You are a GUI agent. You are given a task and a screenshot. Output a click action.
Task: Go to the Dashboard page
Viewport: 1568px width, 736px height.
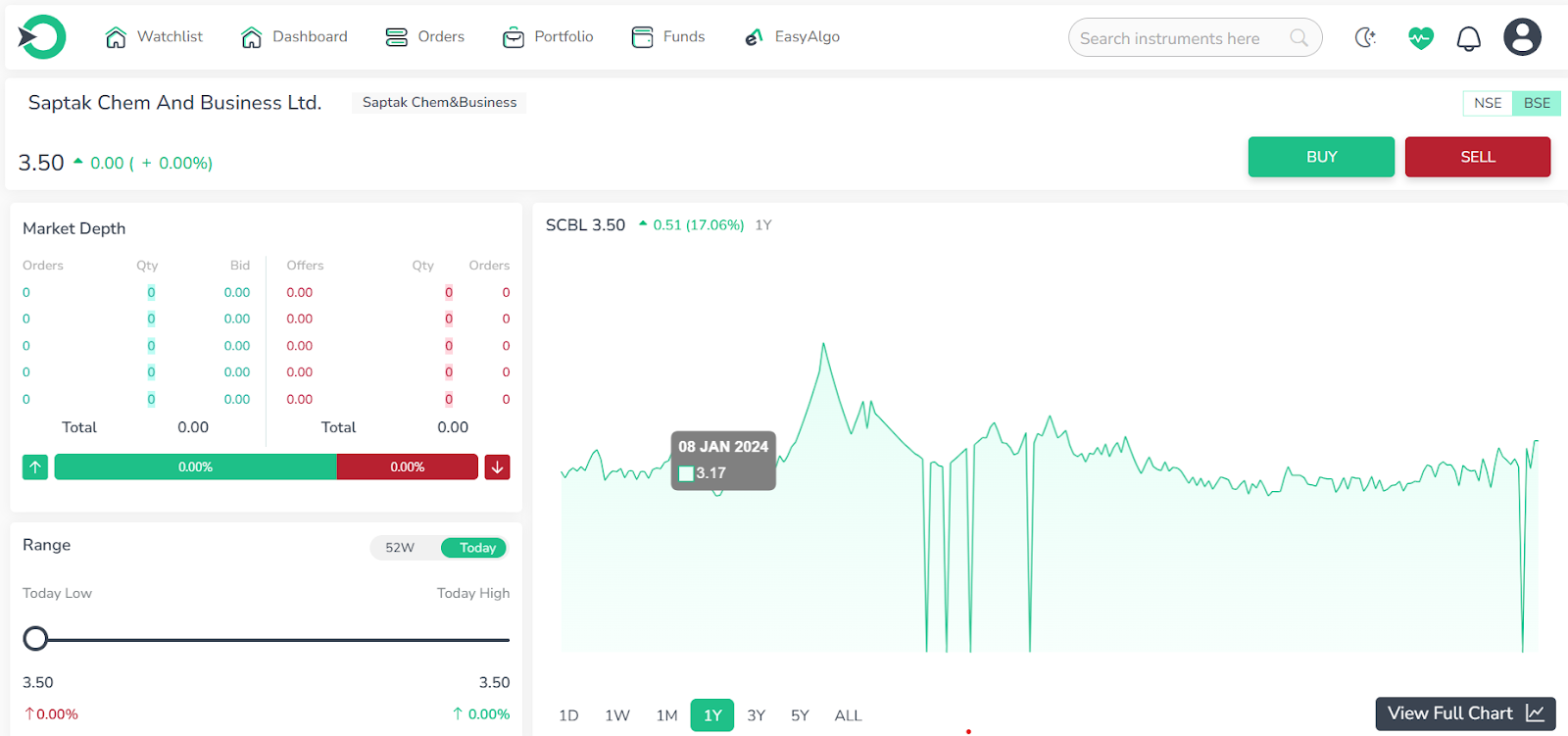click(294, 37)
